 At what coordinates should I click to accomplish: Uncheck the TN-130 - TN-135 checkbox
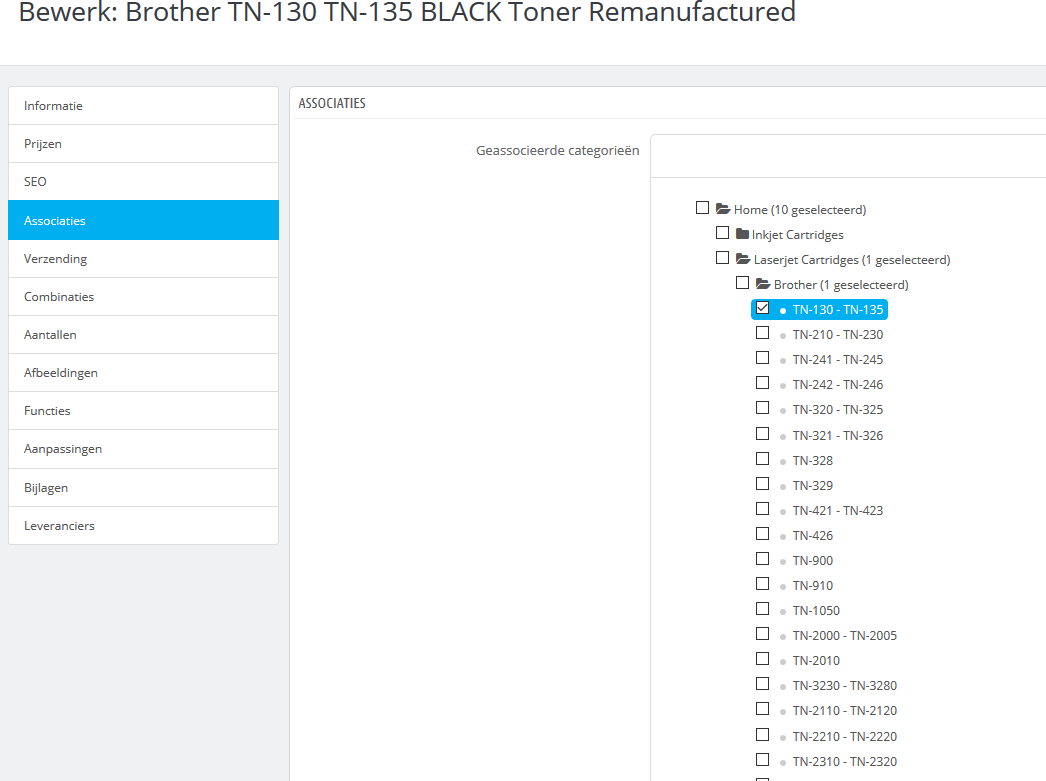(x=762, y=307)
